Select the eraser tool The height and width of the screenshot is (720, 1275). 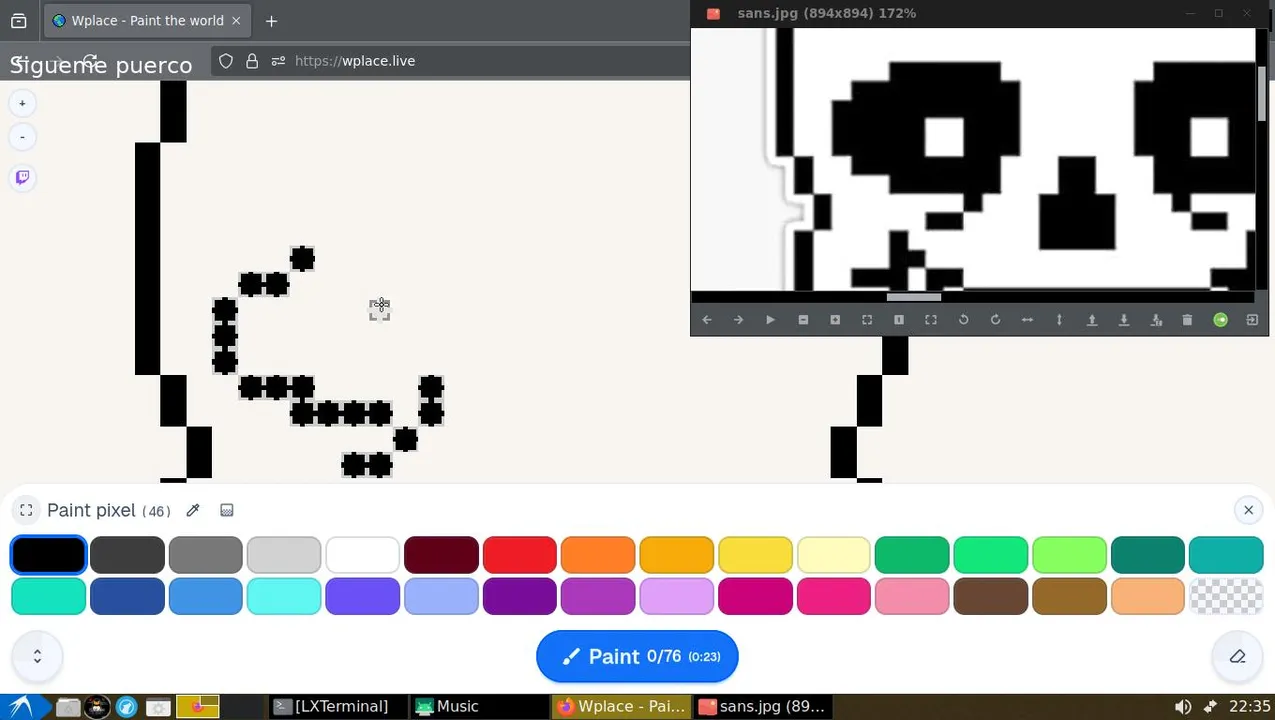(x=1237, y=656)
